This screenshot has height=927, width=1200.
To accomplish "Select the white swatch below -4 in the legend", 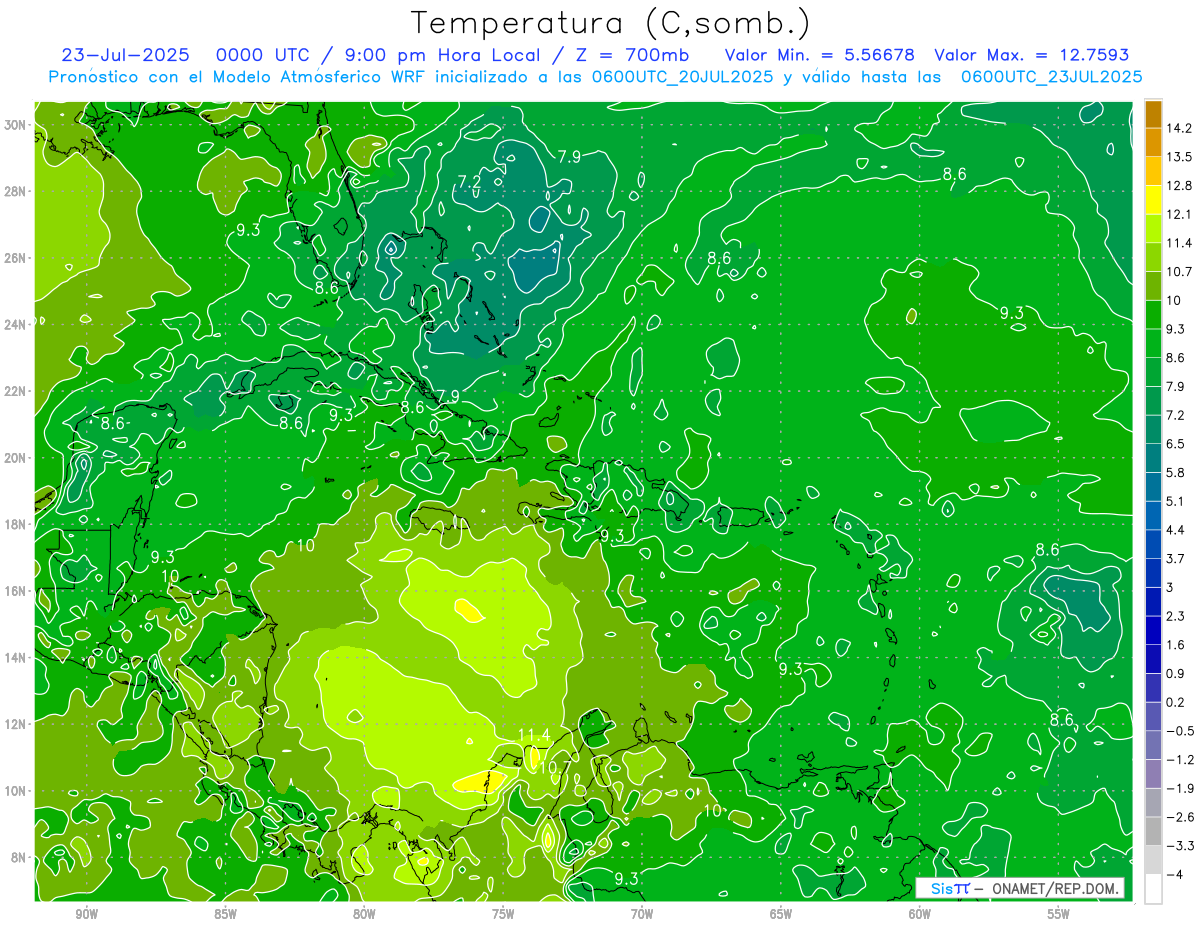I will pos(1153,889).
